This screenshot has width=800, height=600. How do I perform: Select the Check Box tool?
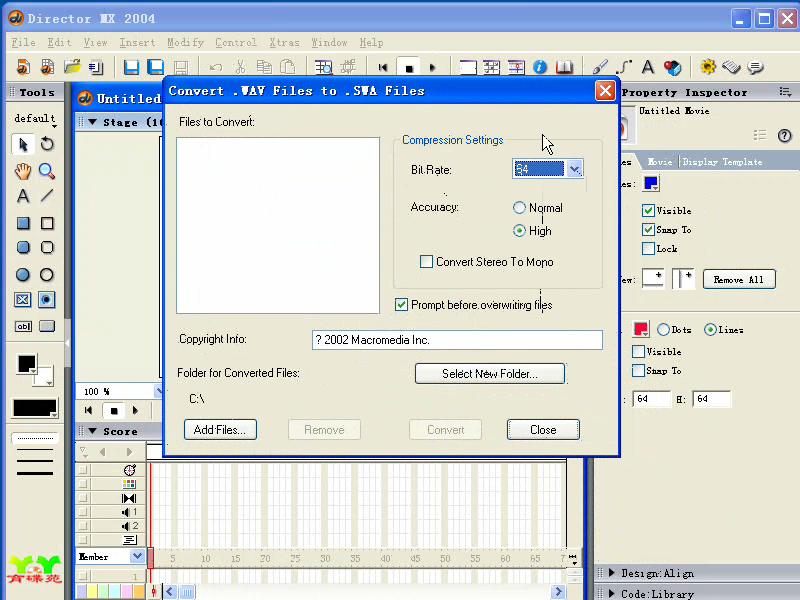[23, 299]
